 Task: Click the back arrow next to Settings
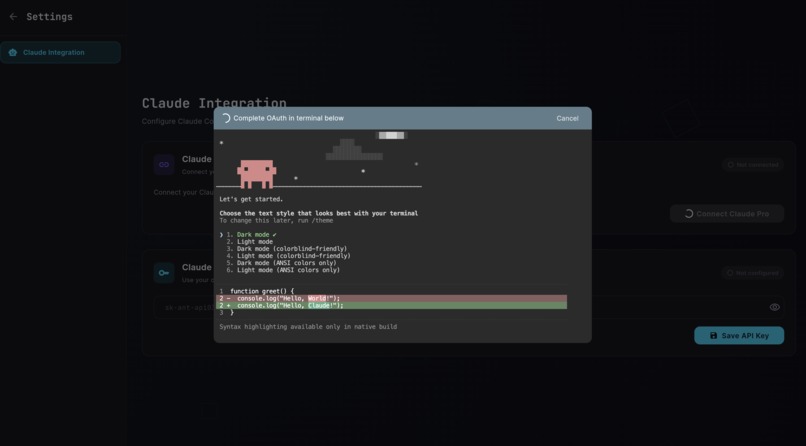point(13,17)
